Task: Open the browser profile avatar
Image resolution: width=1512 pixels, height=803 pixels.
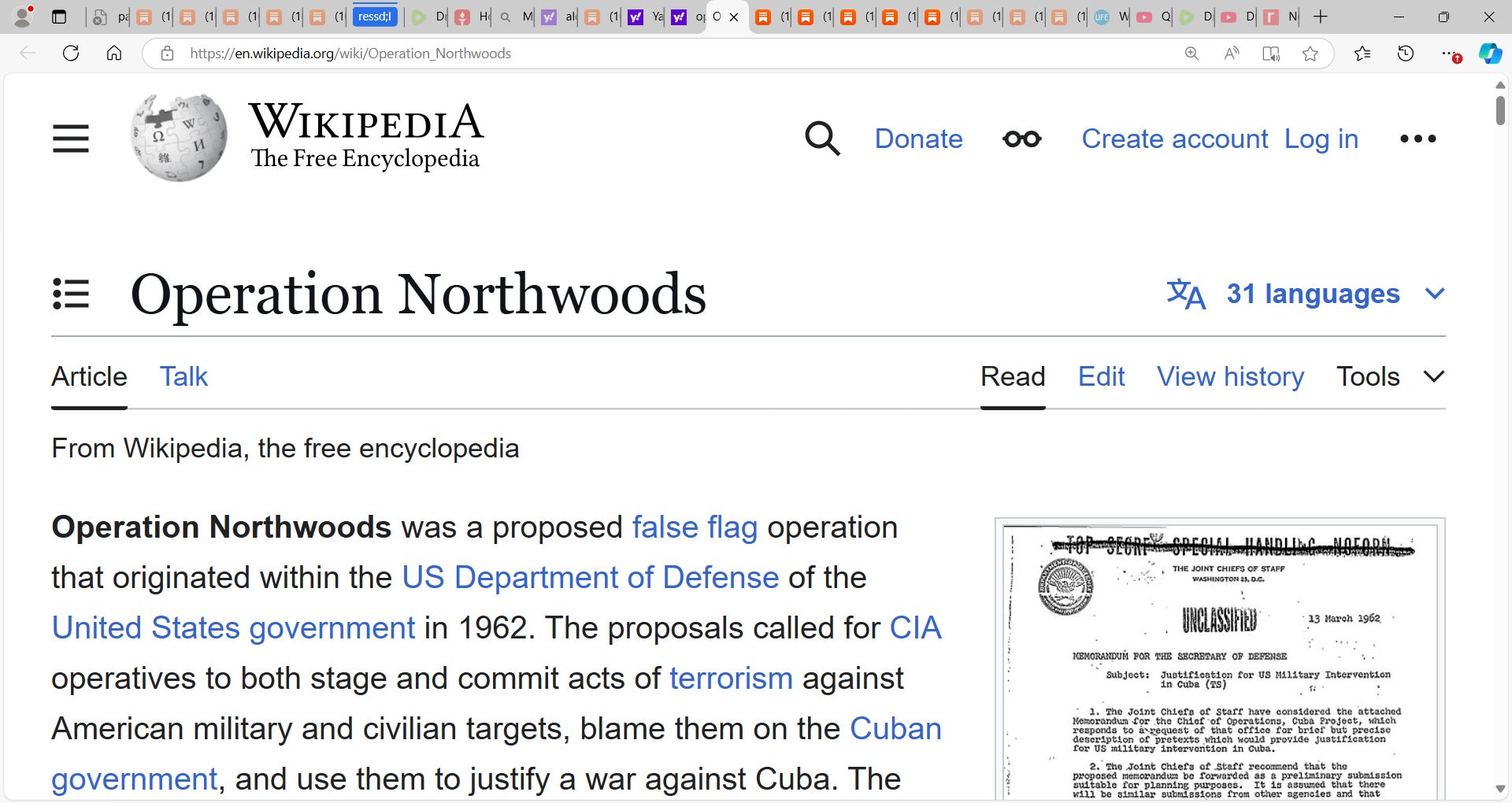Action: (x=23, y=17)
